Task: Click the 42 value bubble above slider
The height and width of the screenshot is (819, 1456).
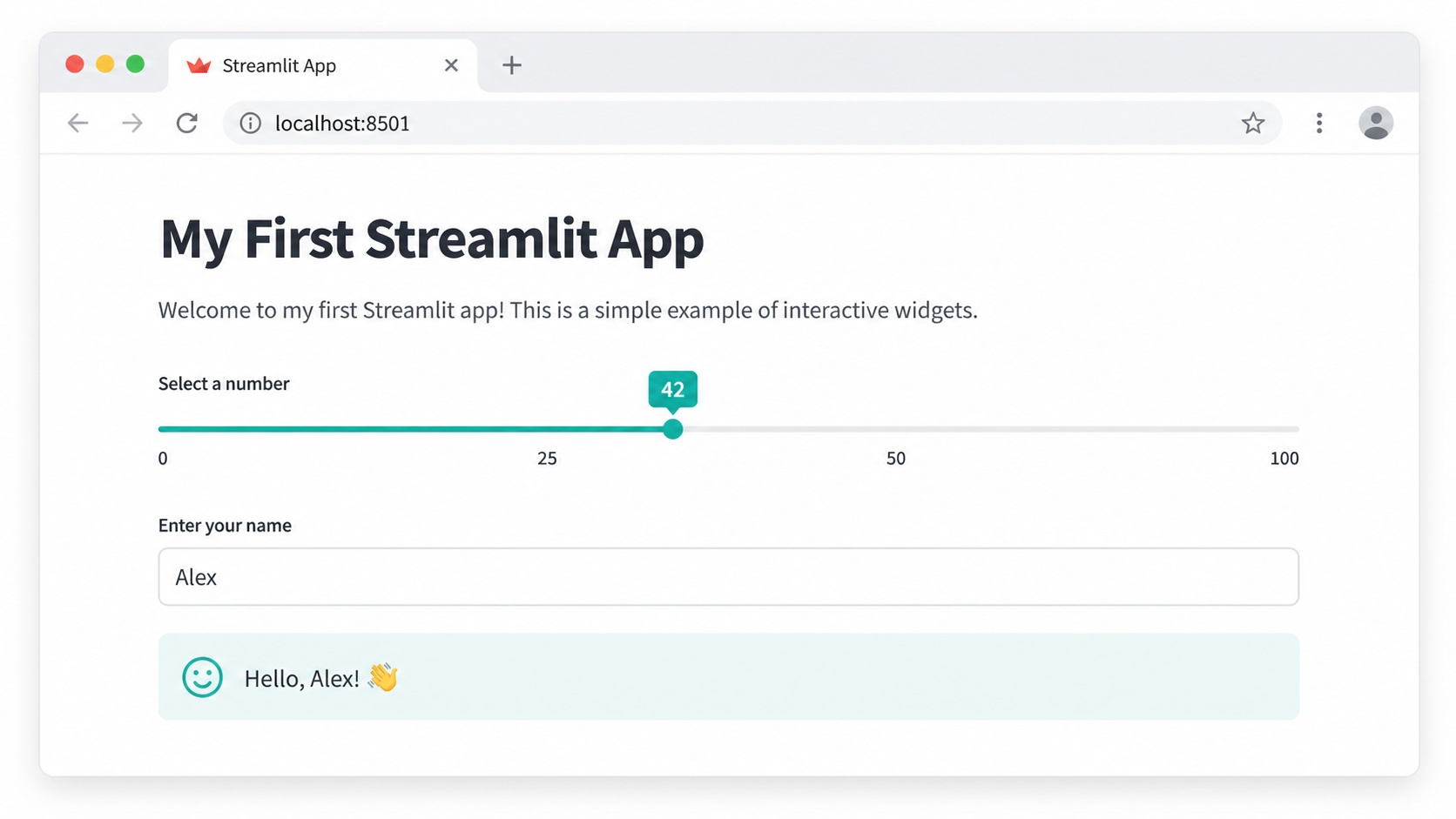Action: pyautogui.click(x=672, y=389)
